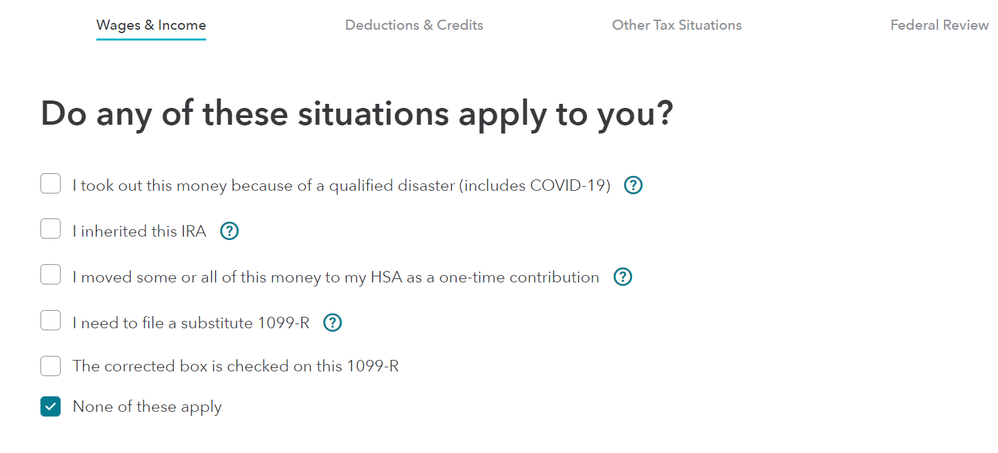Image resolution: width=998 pixels, height=453 pixels.
Task: Tick the substitute 1099-R checkbox
Action: (x=50, y=321)
